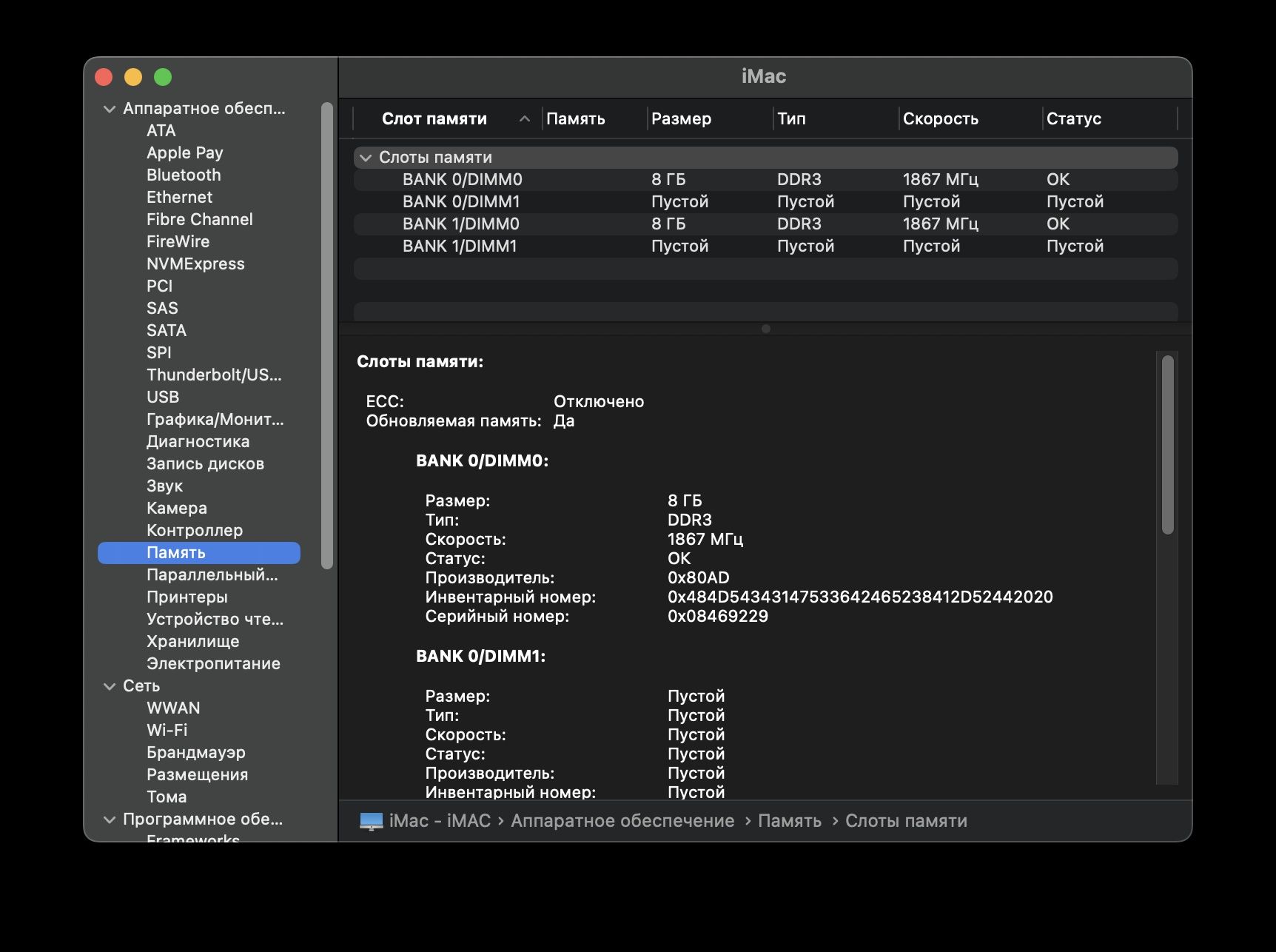The width and height of the screenshot is (1276, 952).
Task: Select Электропитание in the sidebar
Action: tap(214, 664)
